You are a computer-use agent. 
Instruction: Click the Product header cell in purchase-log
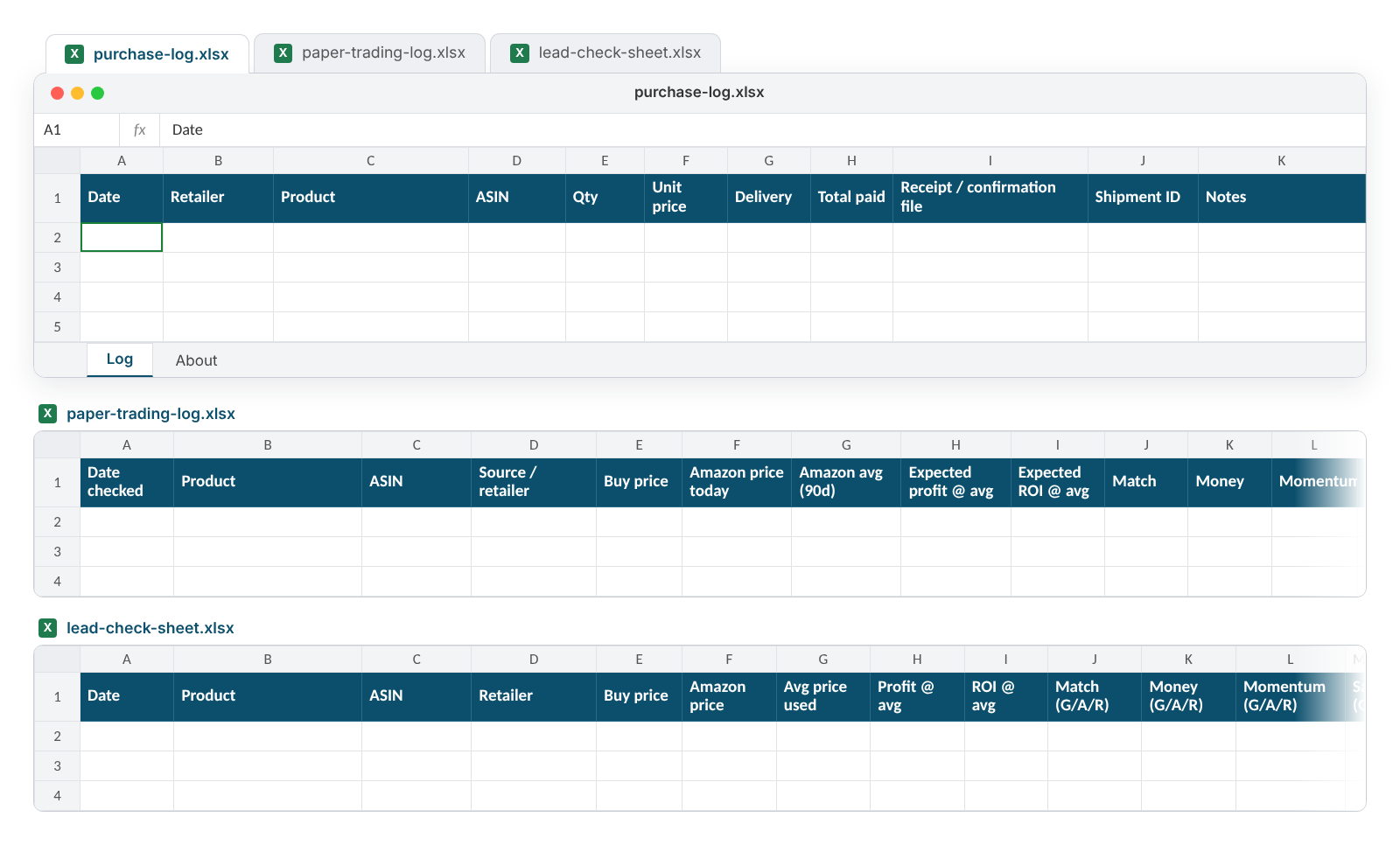coord(371,198)
